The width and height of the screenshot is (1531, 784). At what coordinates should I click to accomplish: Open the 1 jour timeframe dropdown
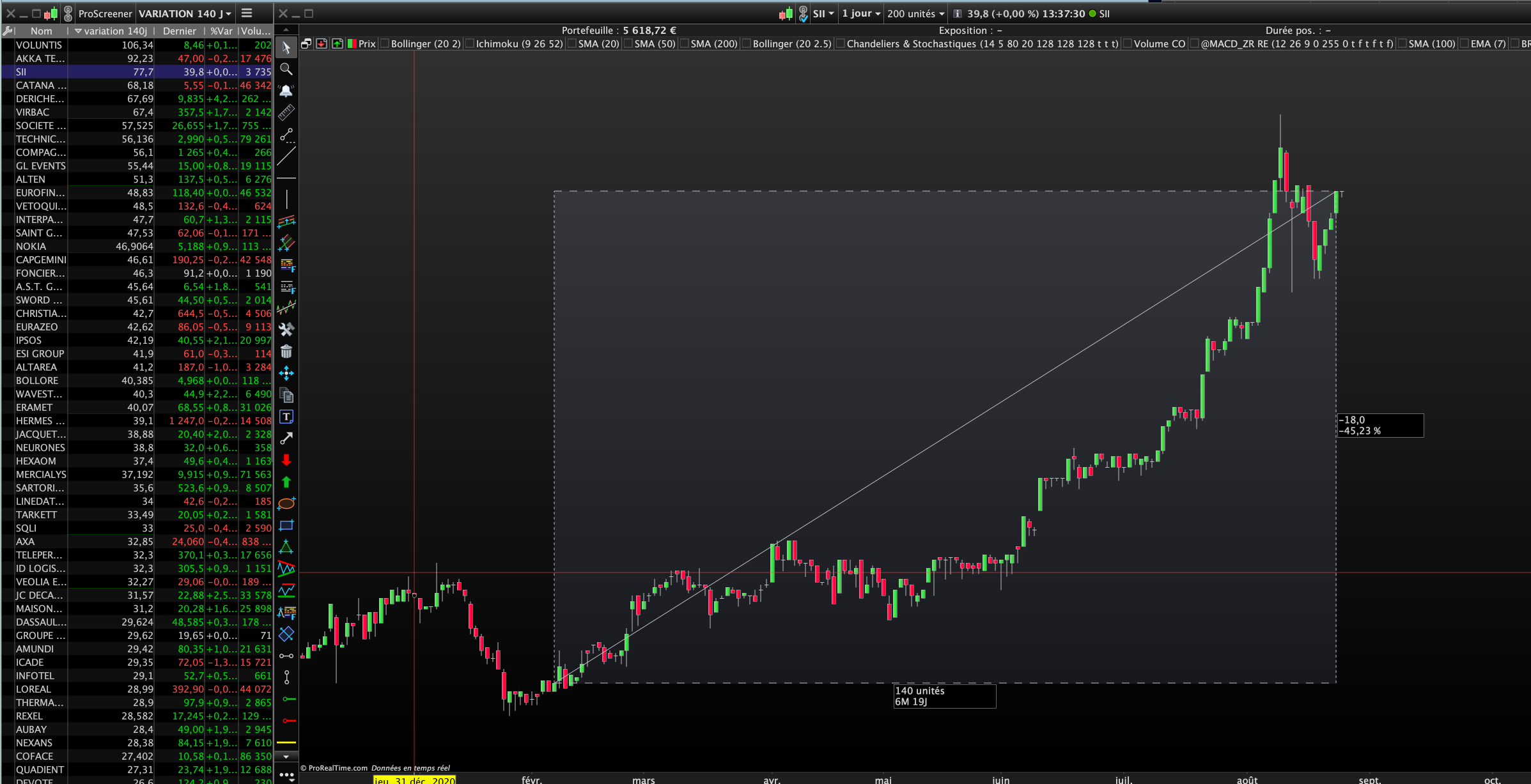860,13
